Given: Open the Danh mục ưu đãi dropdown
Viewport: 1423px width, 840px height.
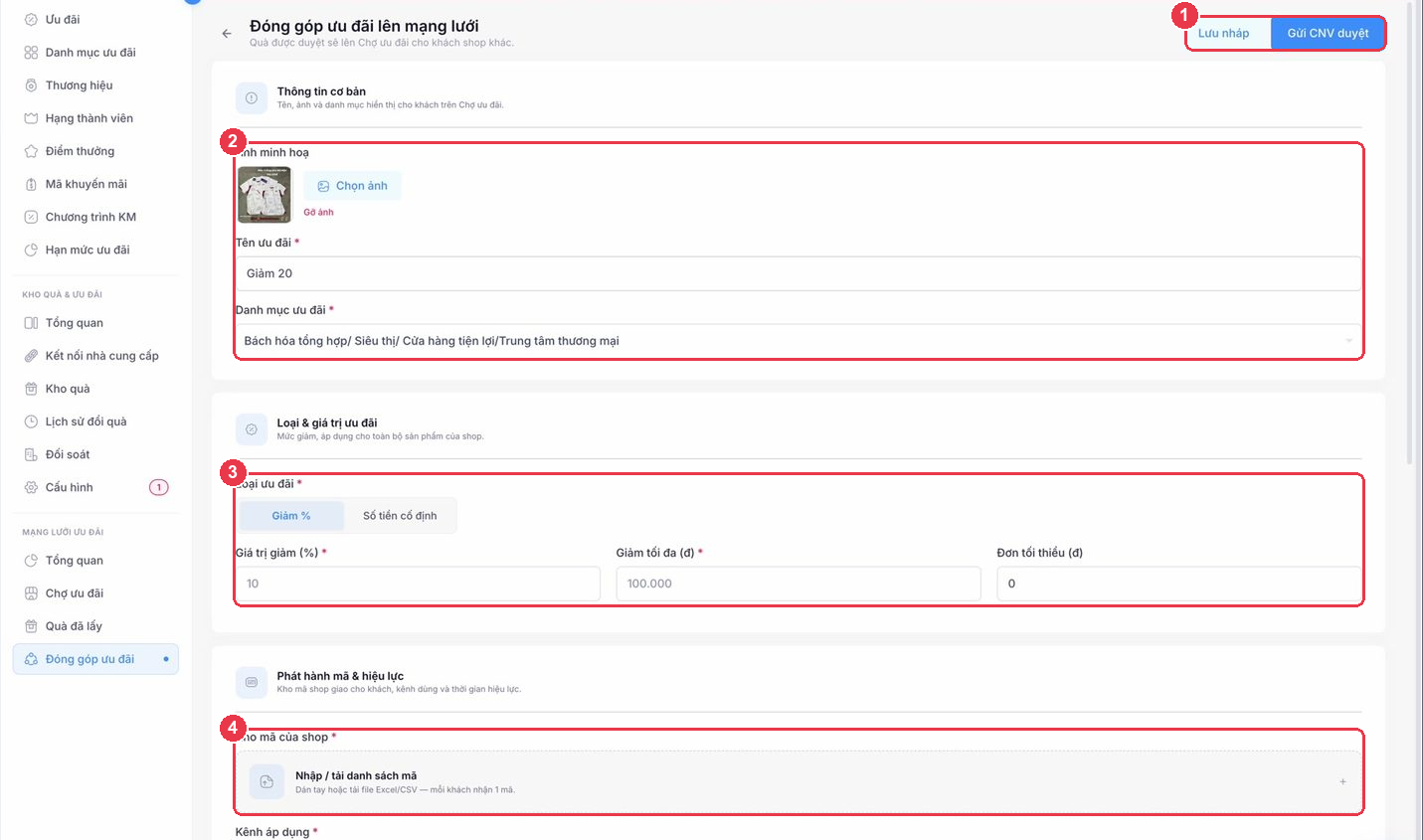Looking at the screenshot, I should [x=798, y=341].
